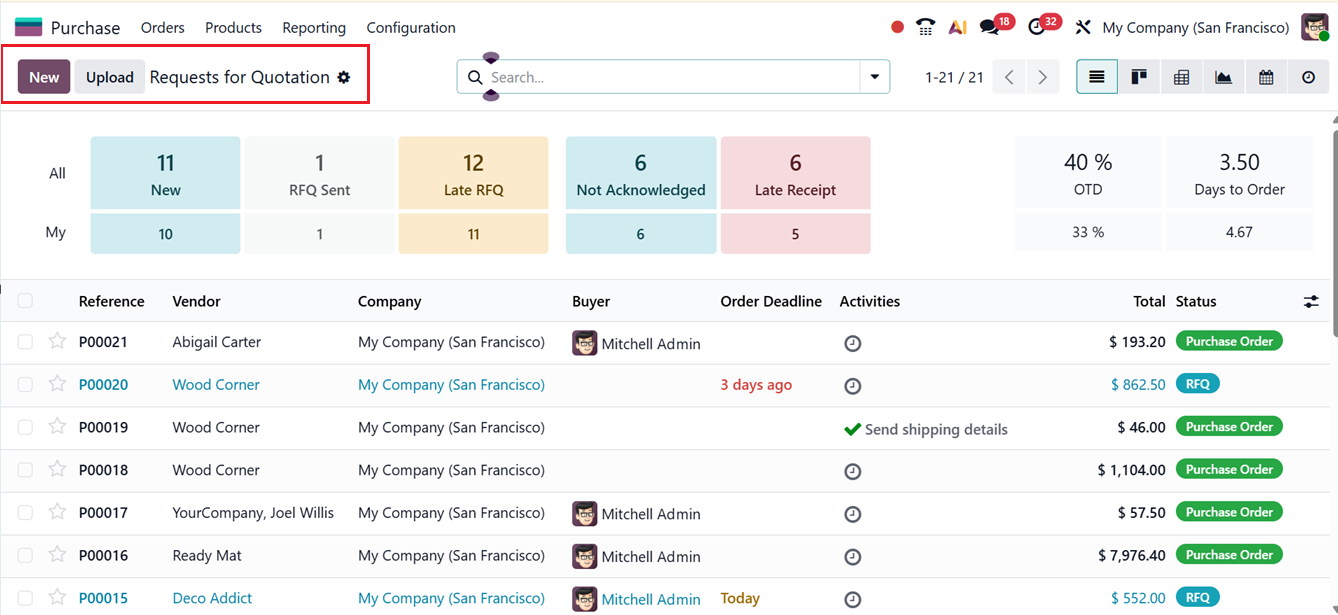The image size is (1338, 615).
Task: Expand the search options dropdown arrow
Action: coord(874,76)
